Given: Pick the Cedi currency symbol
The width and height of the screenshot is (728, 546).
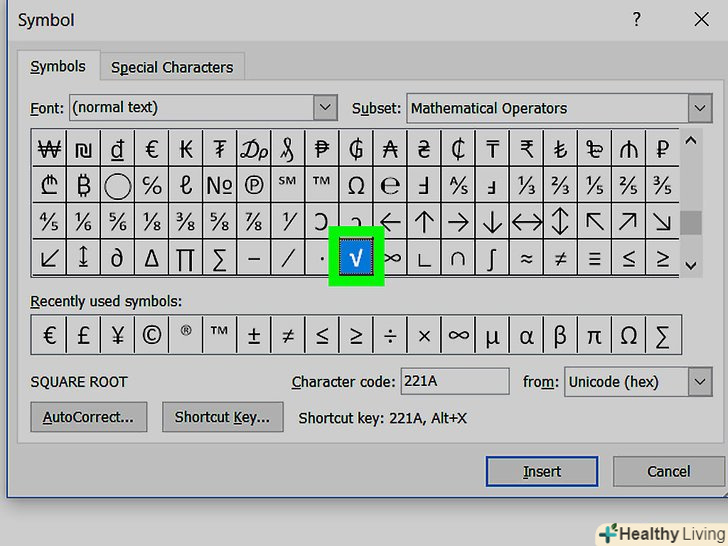Looking at the screenshot, I should [x=458, y=148].
